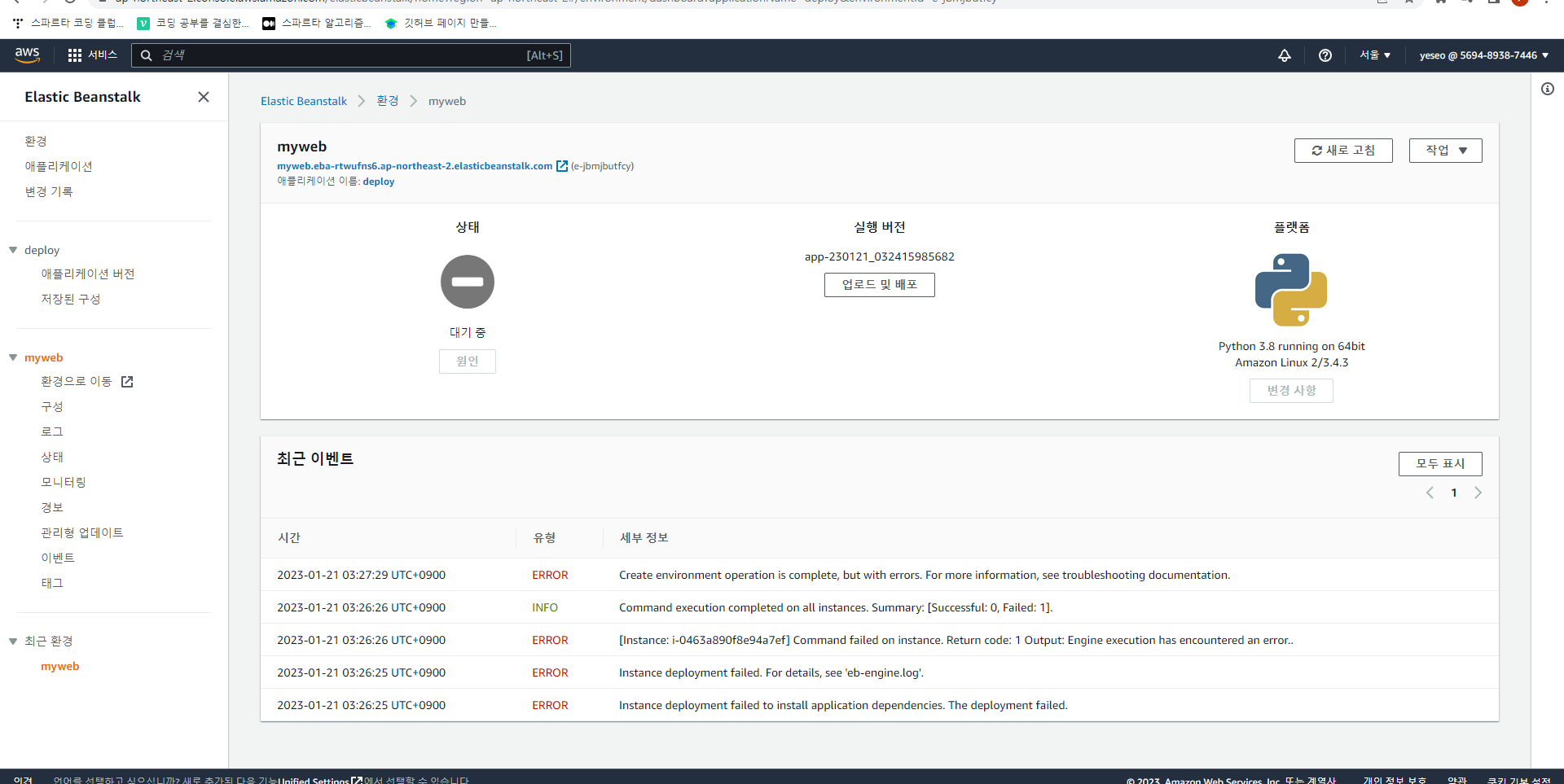Viewport: 1564px width, 784px height.
Task: Select event 'Command failed on instance' details
Action: [956, 640]
